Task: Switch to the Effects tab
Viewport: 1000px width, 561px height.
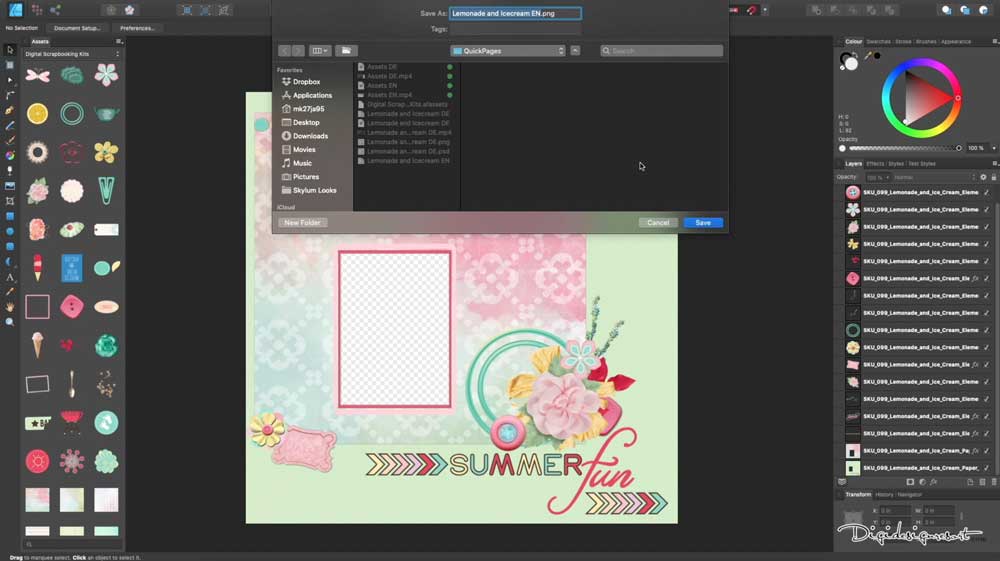Action: pos(875,164)
